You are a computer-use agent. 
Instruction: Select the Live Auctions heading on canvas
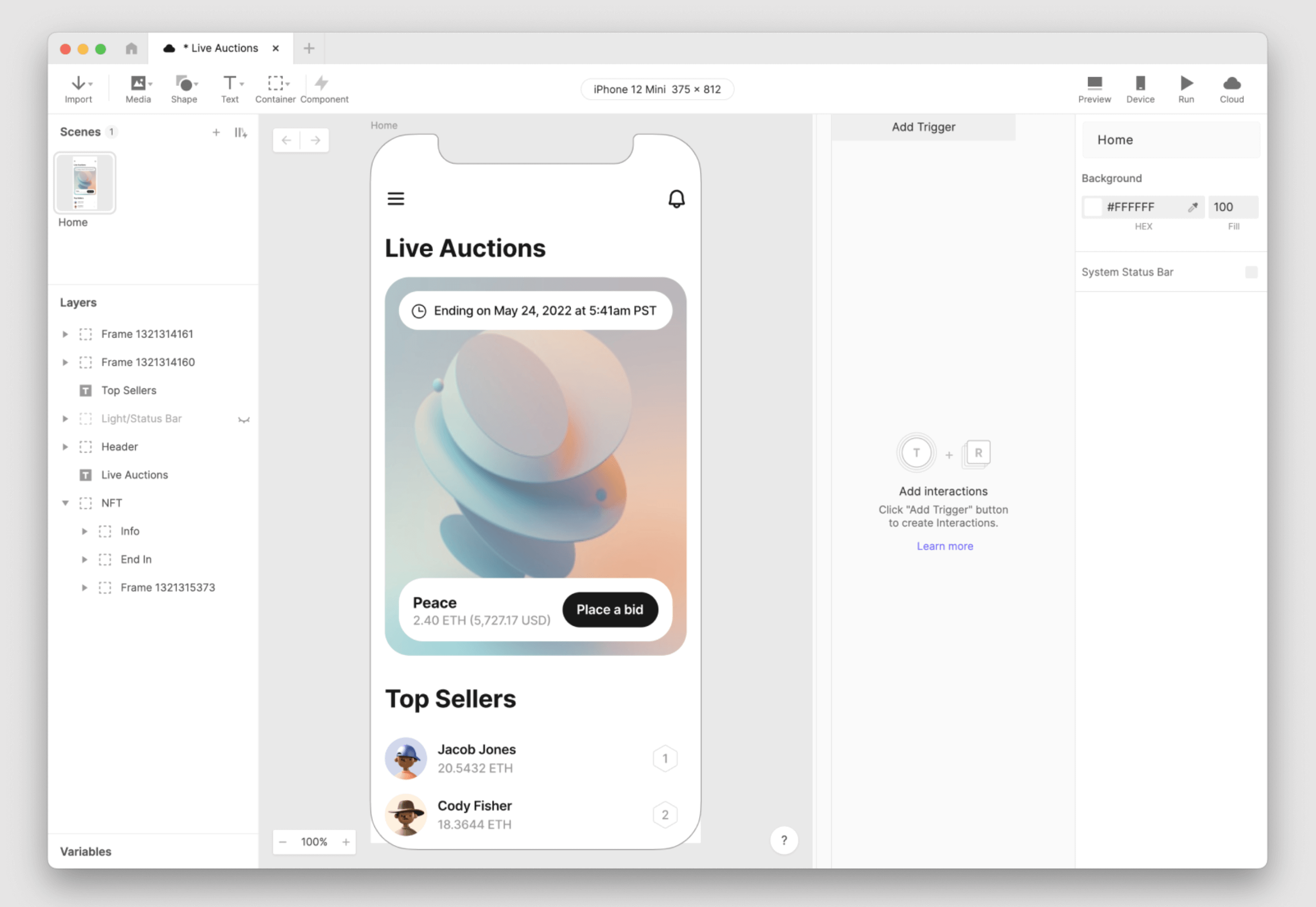click(x=465, y=248)
